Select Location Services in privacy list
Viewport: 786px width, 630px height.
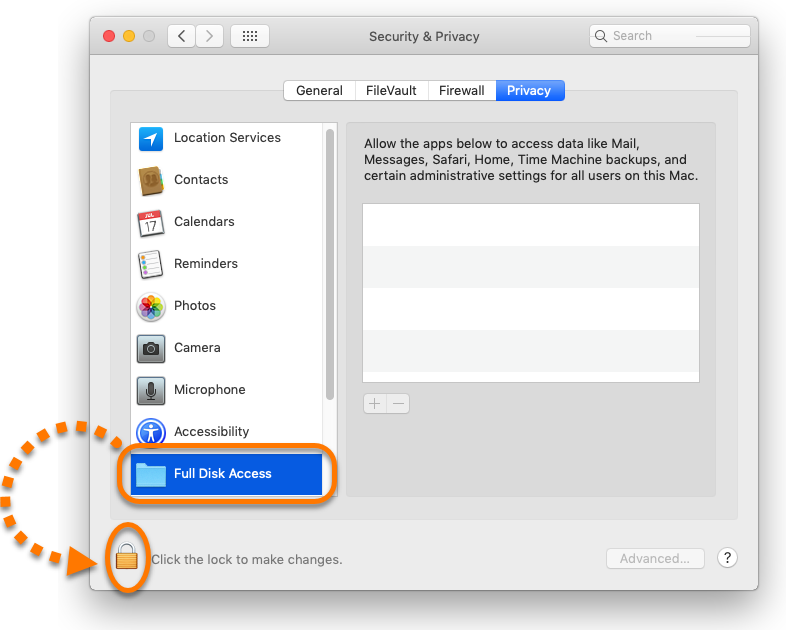[227, 138]
